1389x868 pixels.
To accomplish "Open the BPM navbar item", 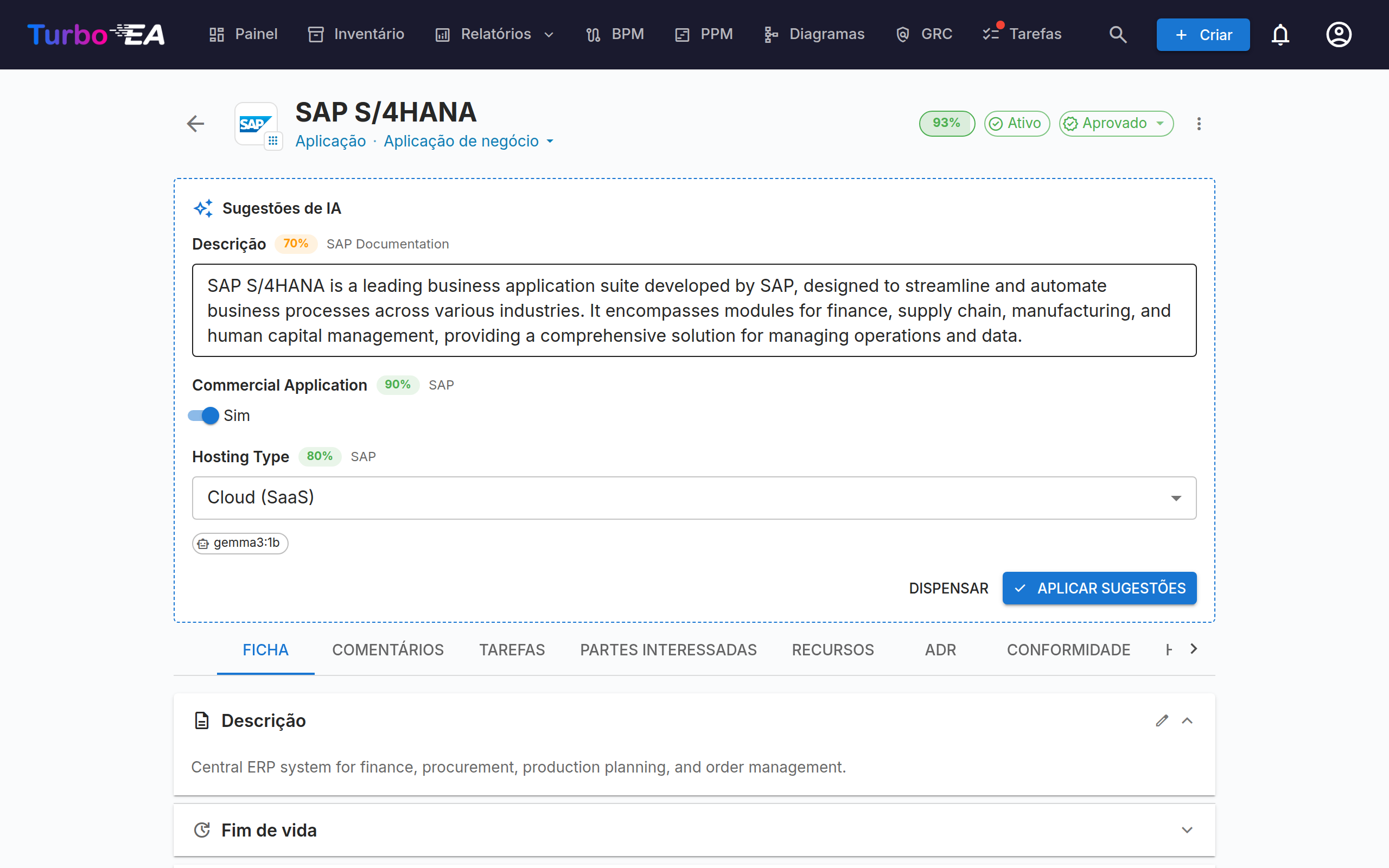I will (615, 34).
